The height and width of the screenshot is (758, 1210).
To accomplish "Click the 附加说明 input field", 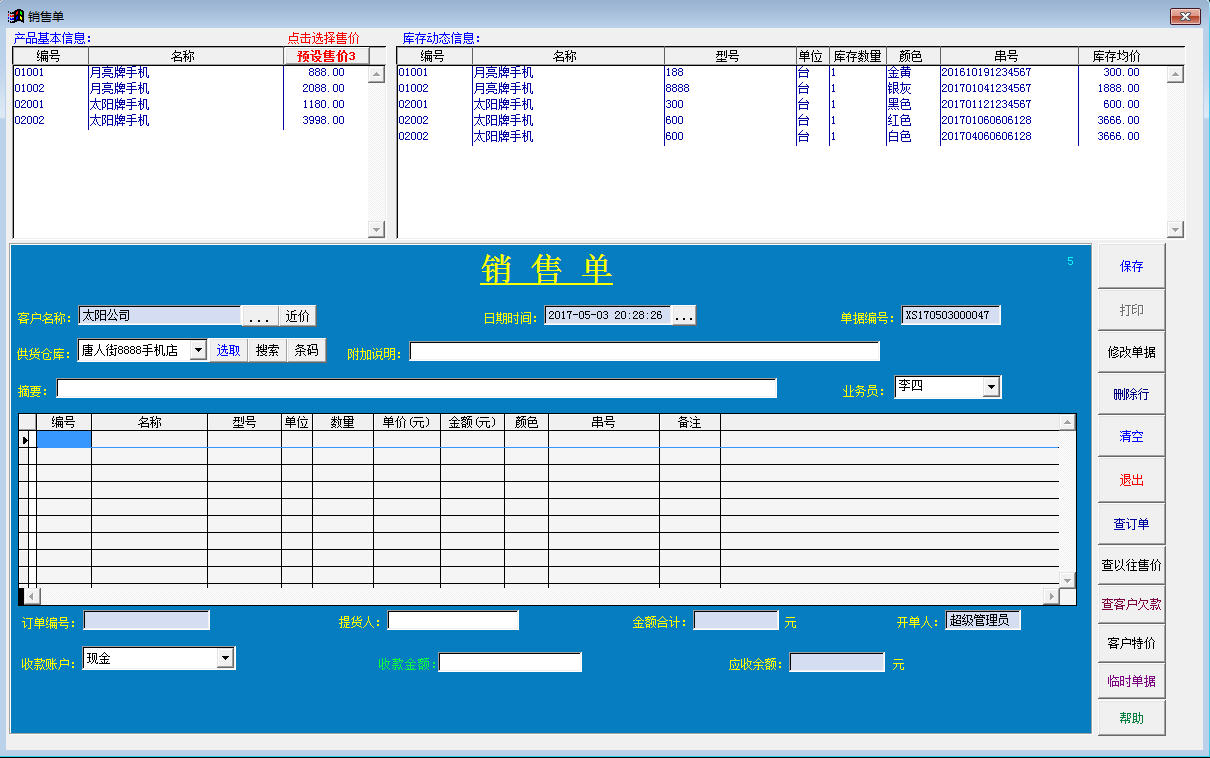I will coord(644,351).
